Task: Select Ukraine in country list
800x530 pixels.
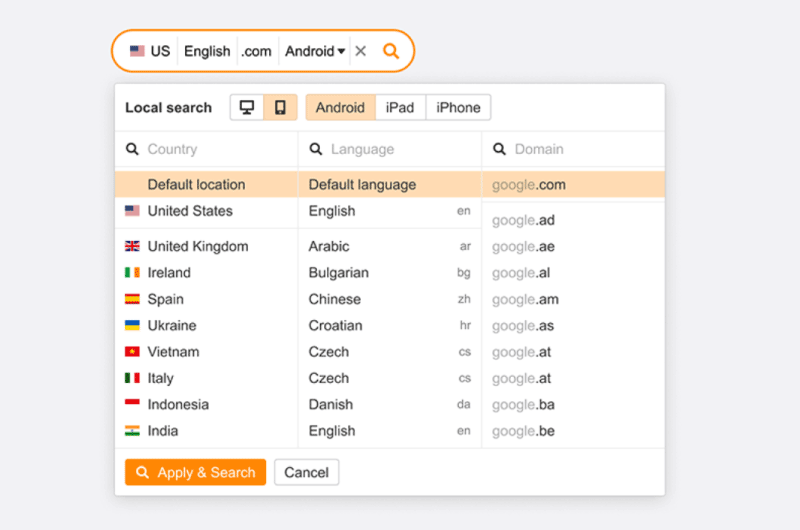Action: [x=206, y=325]
